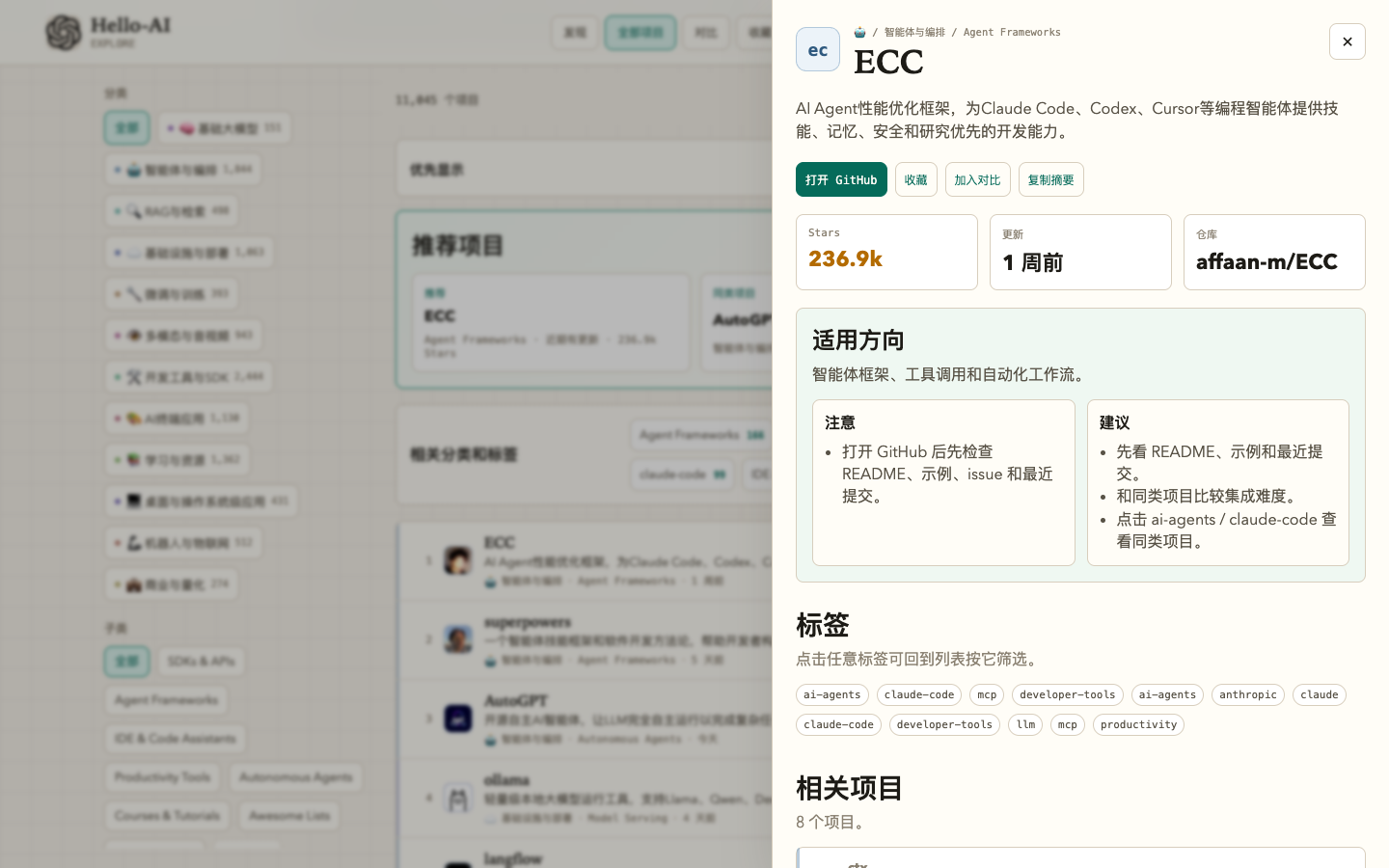Click the brain icon of 基础大模型 category
This screenshot has width=1389, height=868.
[x=187, y=128]
